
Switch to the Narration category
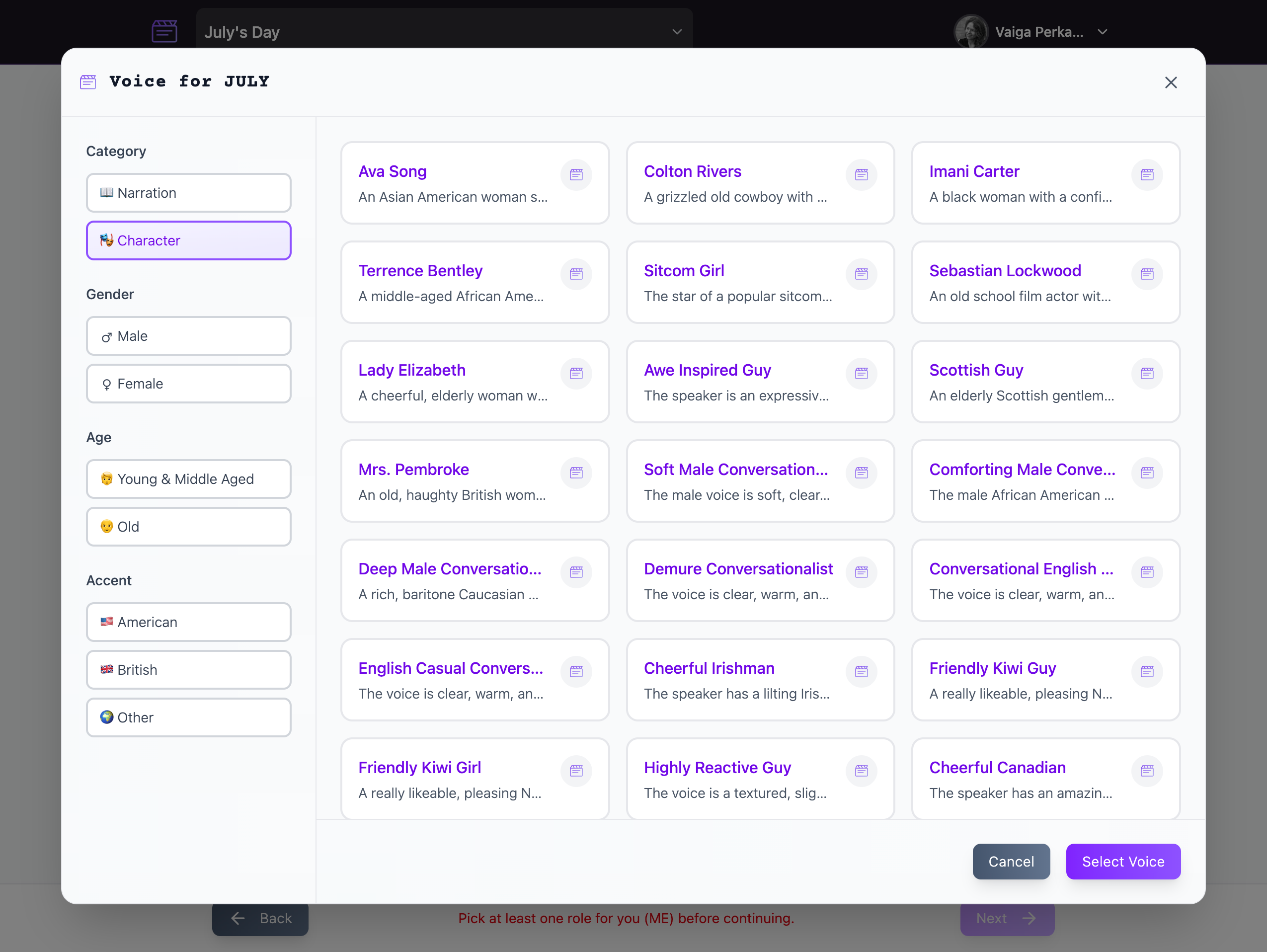(188, 193)
